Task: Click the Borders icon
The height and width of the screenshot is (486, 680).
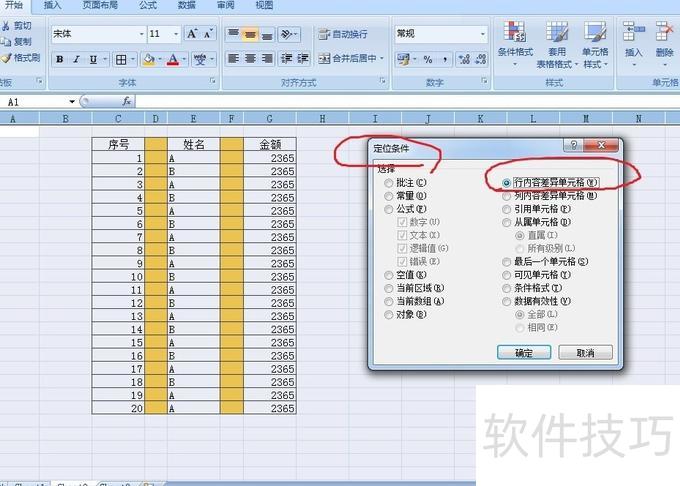Action: point(121,59)
